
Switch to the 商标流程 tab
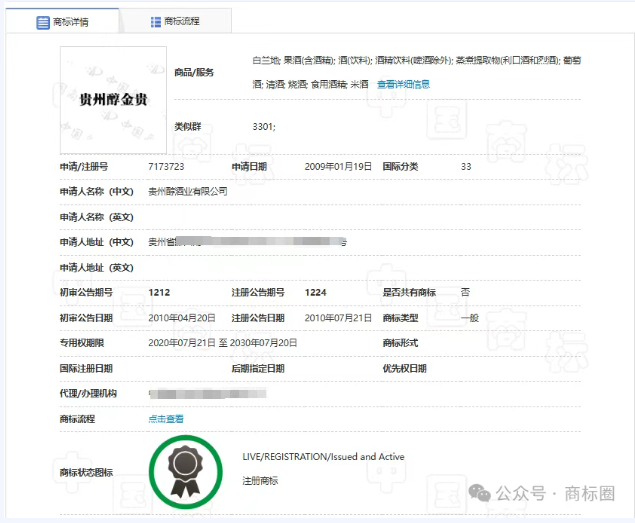pos(175,21)
